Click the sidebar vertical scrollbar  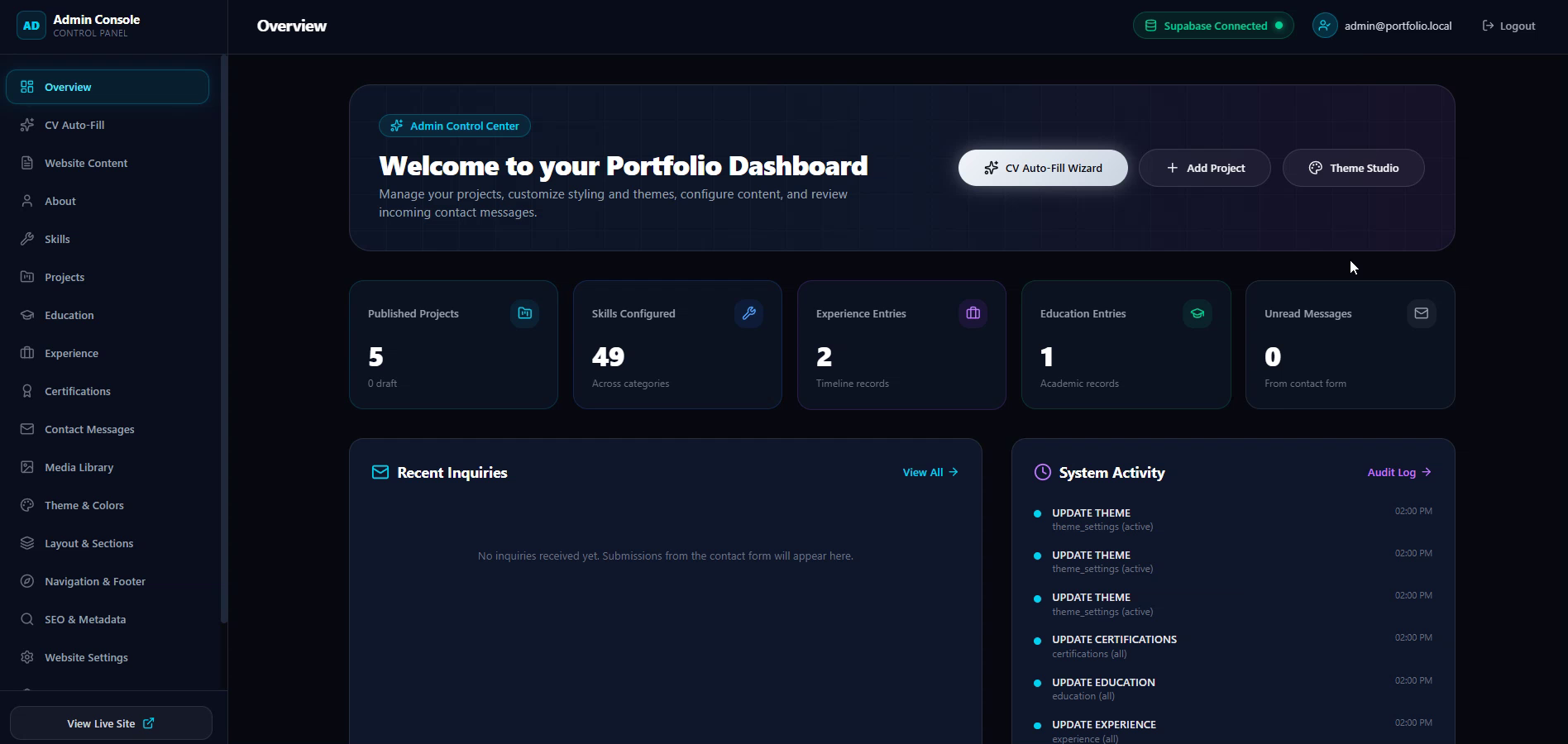click(x=223, y=339)
